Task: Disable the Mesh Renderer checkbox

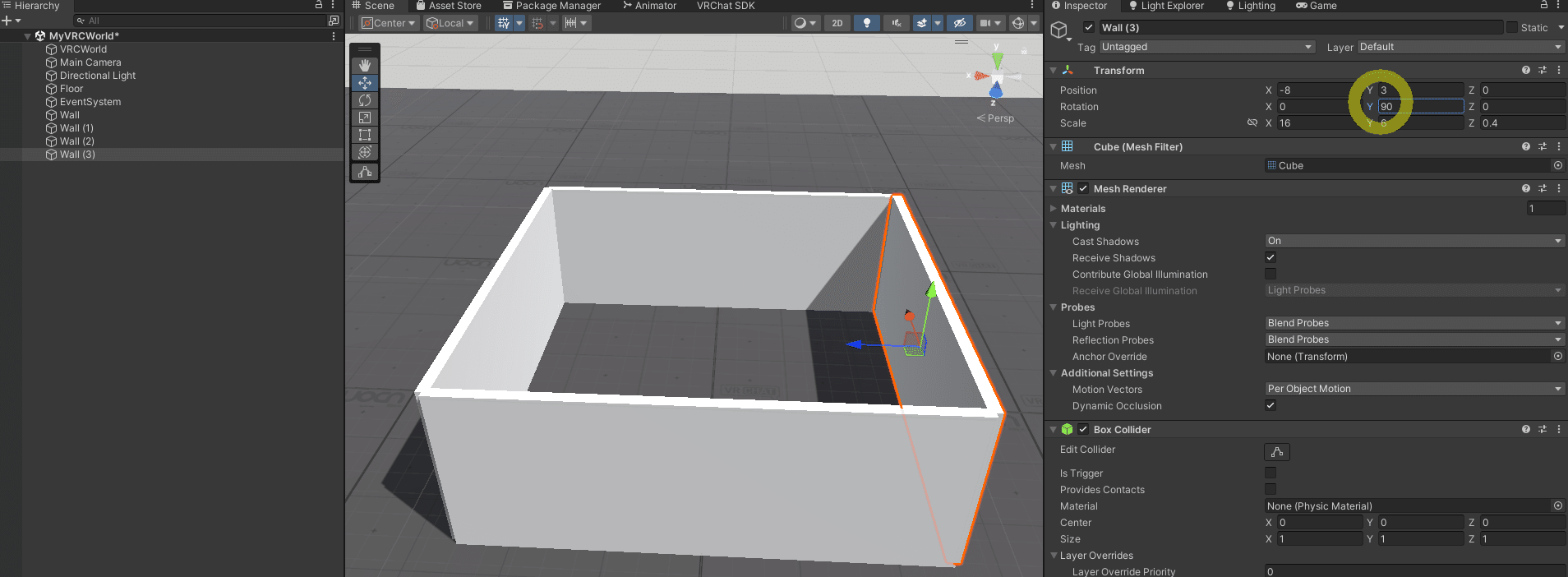Action: (x=1083, y=188)
